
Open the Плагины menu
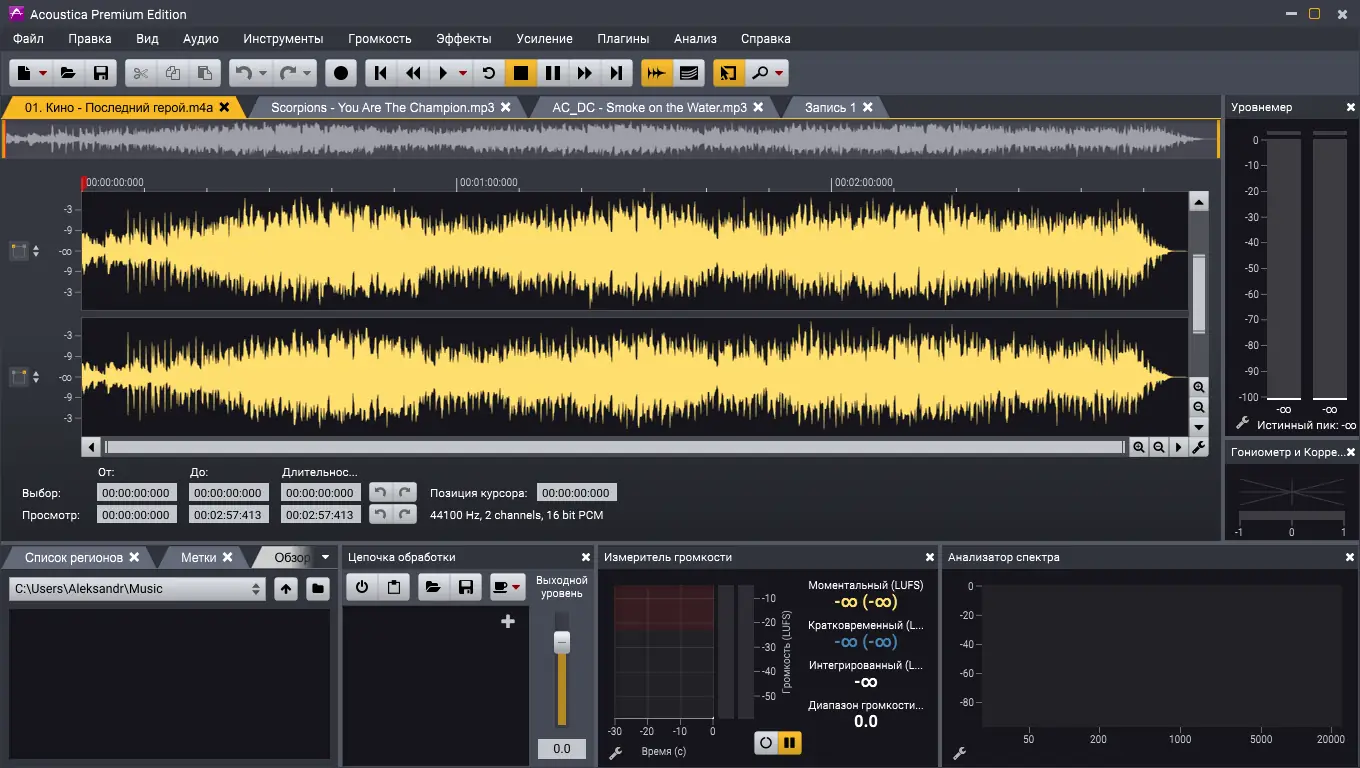point(623,38)
